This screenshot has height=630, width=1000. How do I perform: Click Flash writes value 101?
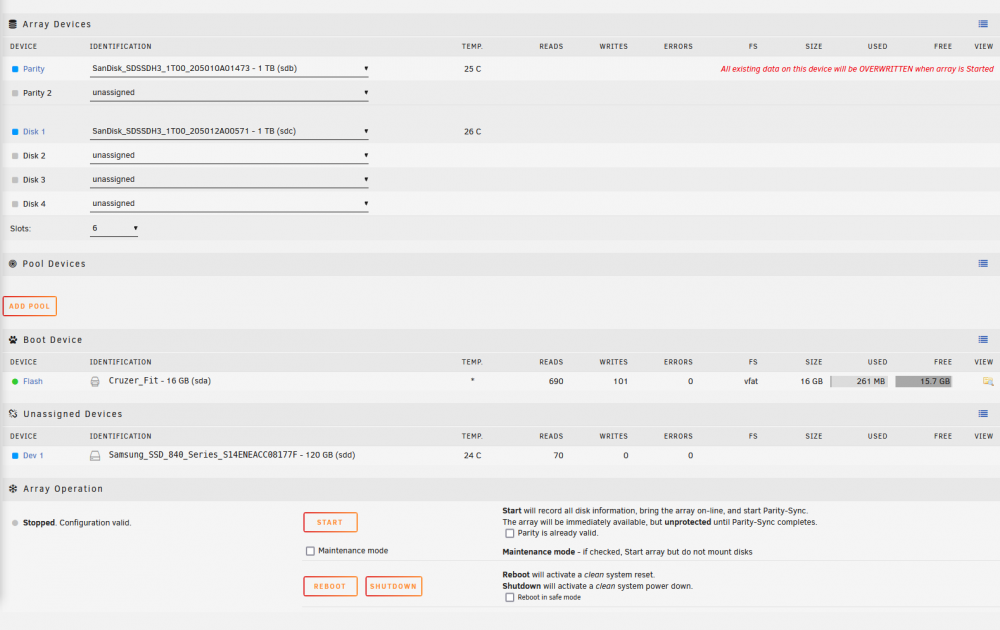point(621,381)
